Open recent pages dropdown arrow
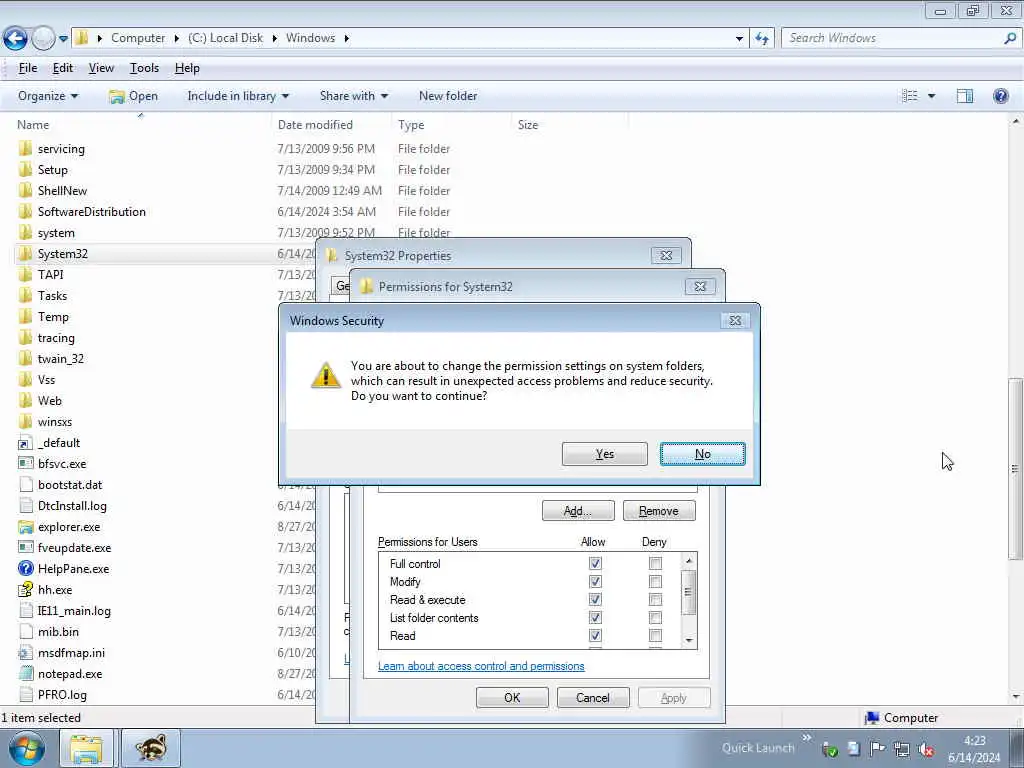Screen dimensions: 1024x768 63,39
